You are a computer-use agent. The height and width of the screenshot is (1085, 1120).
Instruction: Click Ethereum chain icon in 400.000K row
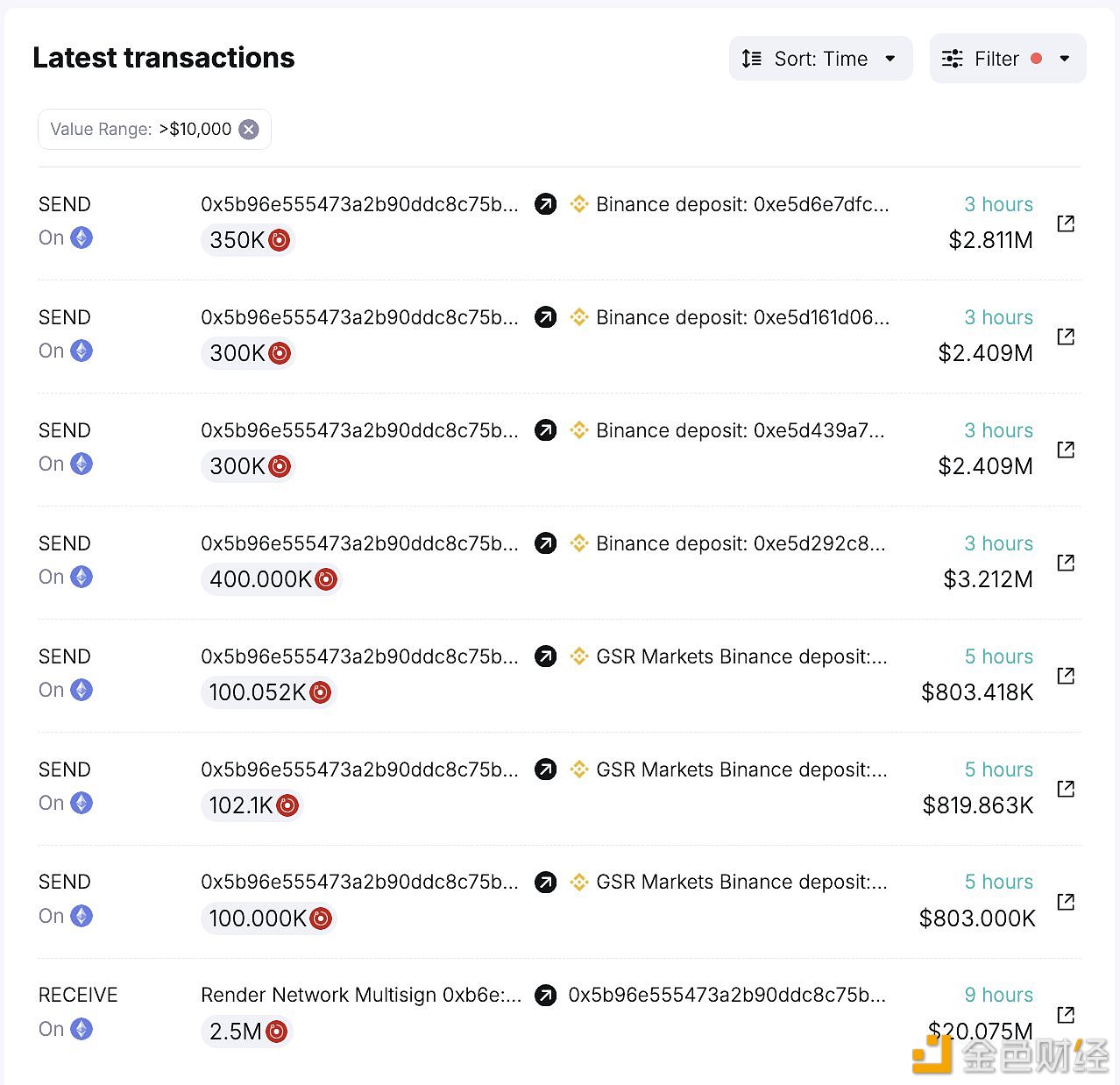[x=82, y=577]
